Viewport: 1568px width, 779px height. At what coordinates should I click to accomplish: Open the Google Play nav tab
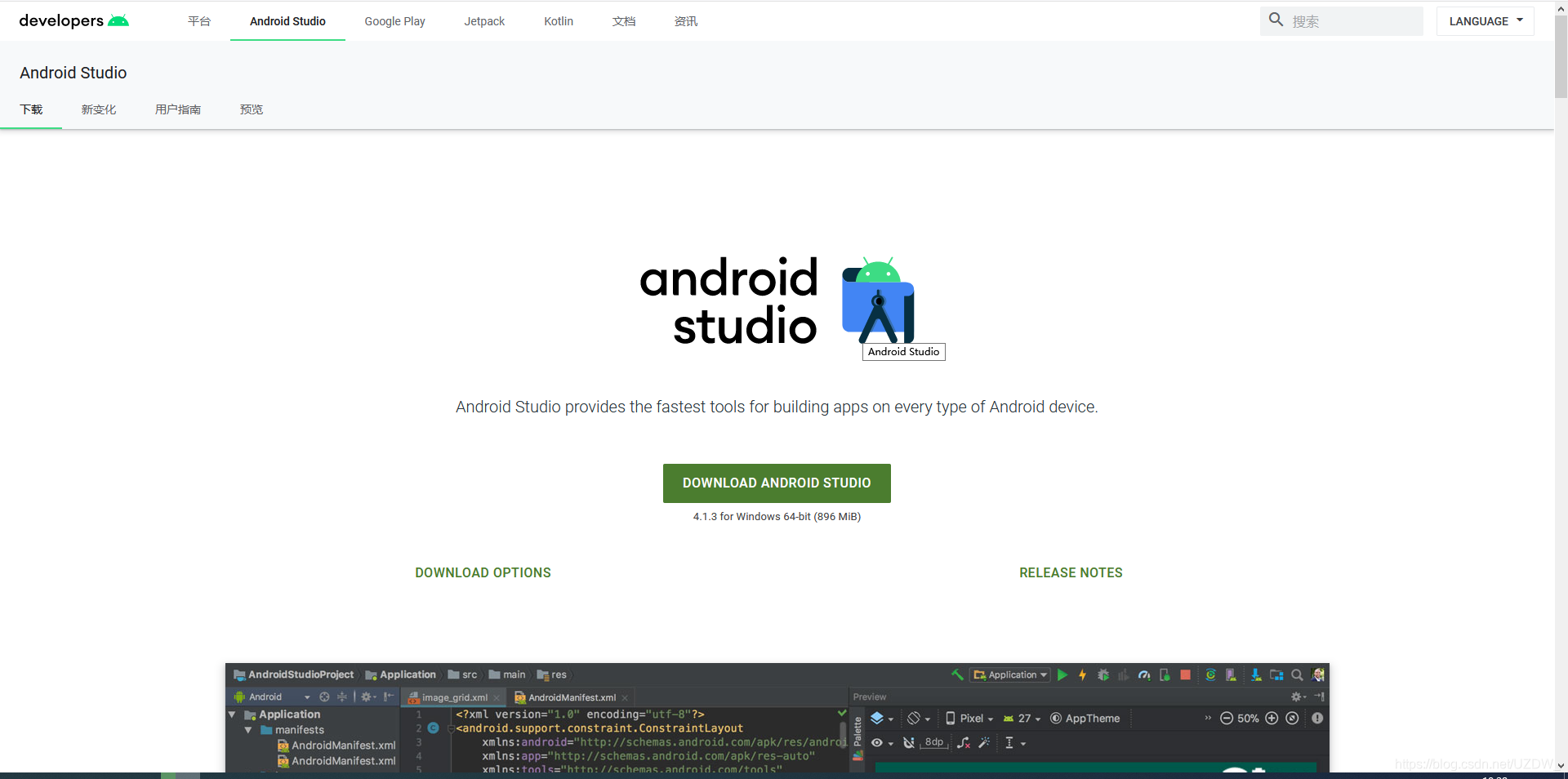point(394,21)
